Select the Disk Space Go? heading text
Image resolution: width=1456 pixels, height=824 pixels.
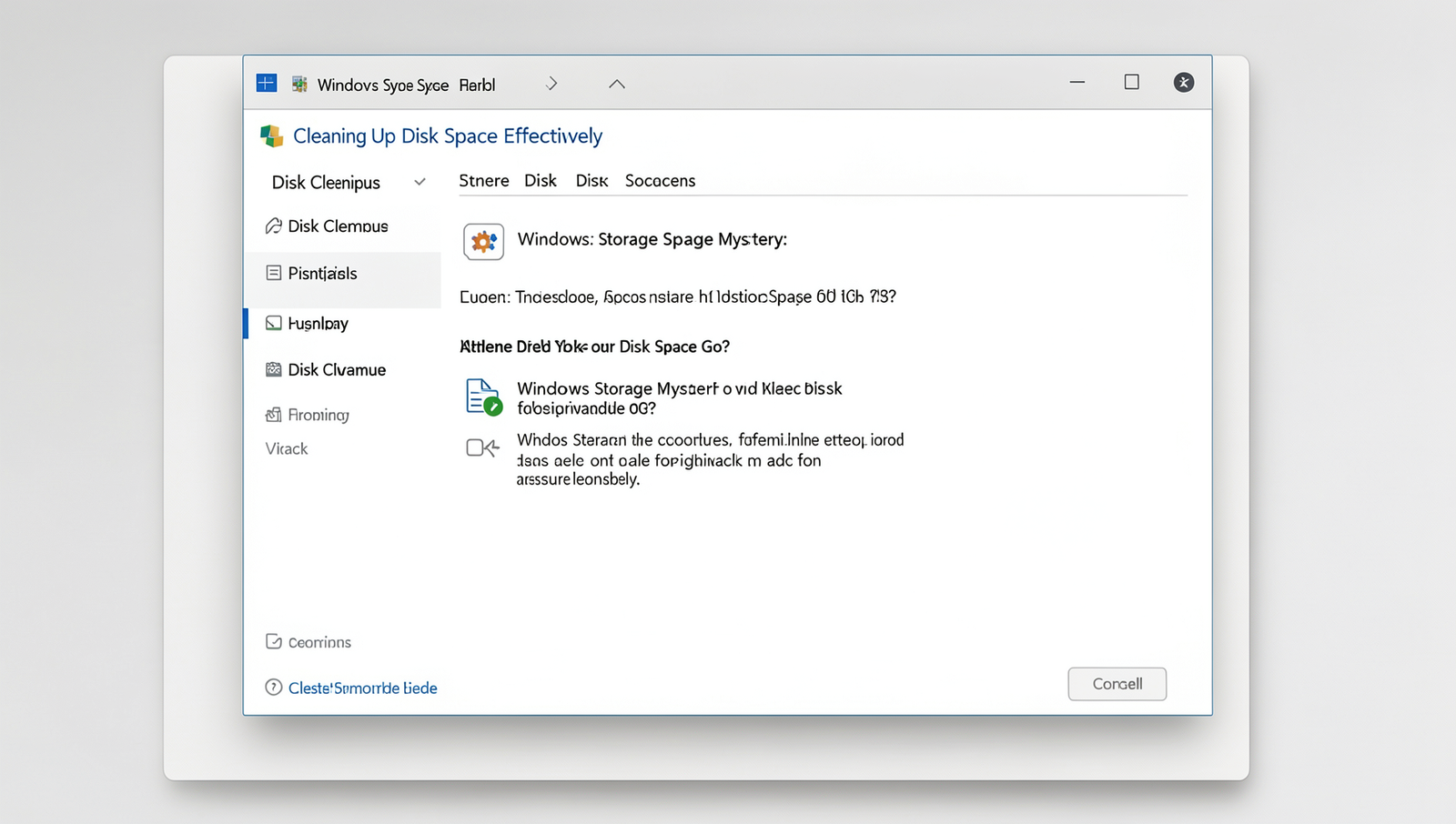[594, 347]
